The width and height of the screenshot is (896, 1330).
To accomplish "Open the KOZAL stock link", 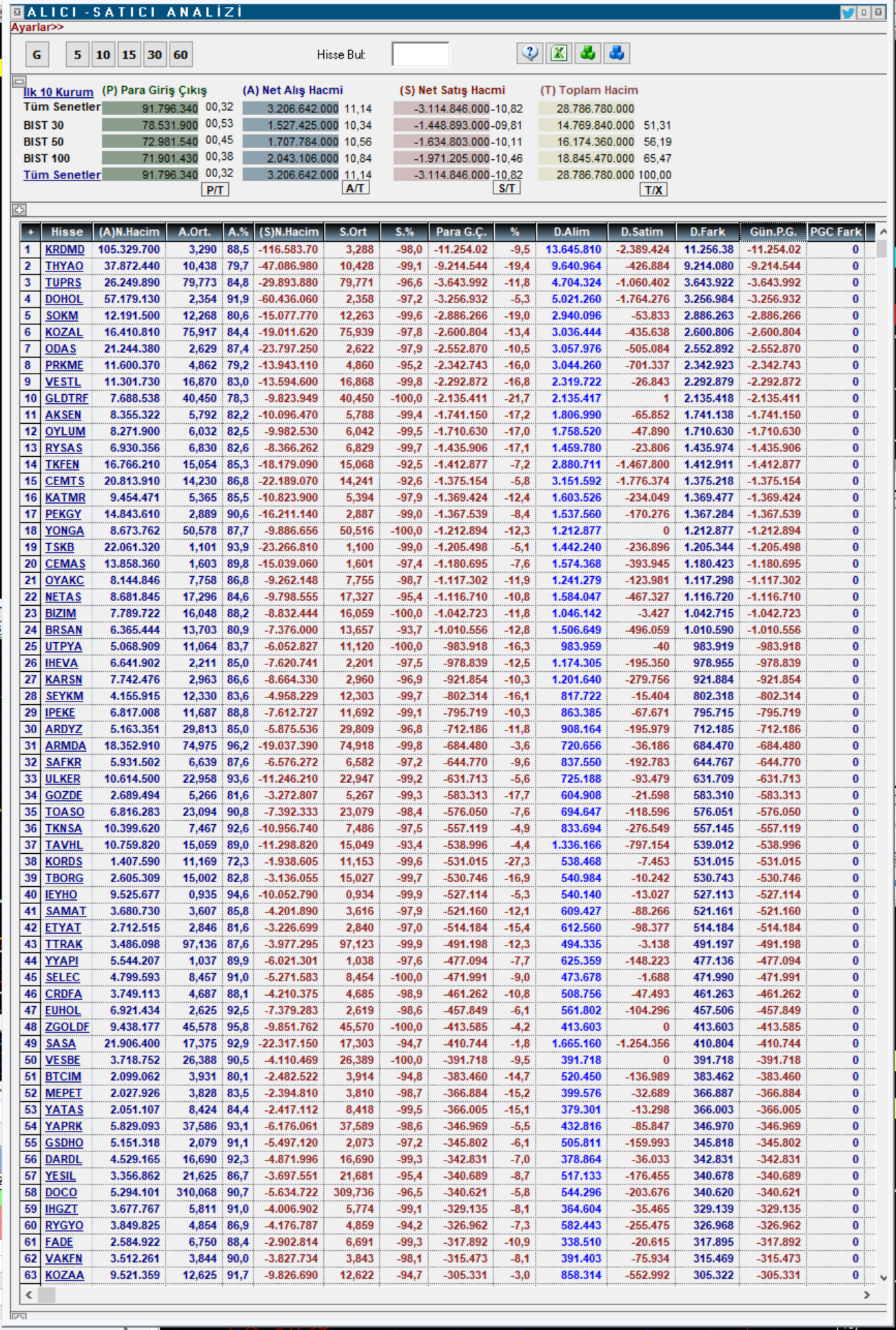I will click(x=64, y=332).
